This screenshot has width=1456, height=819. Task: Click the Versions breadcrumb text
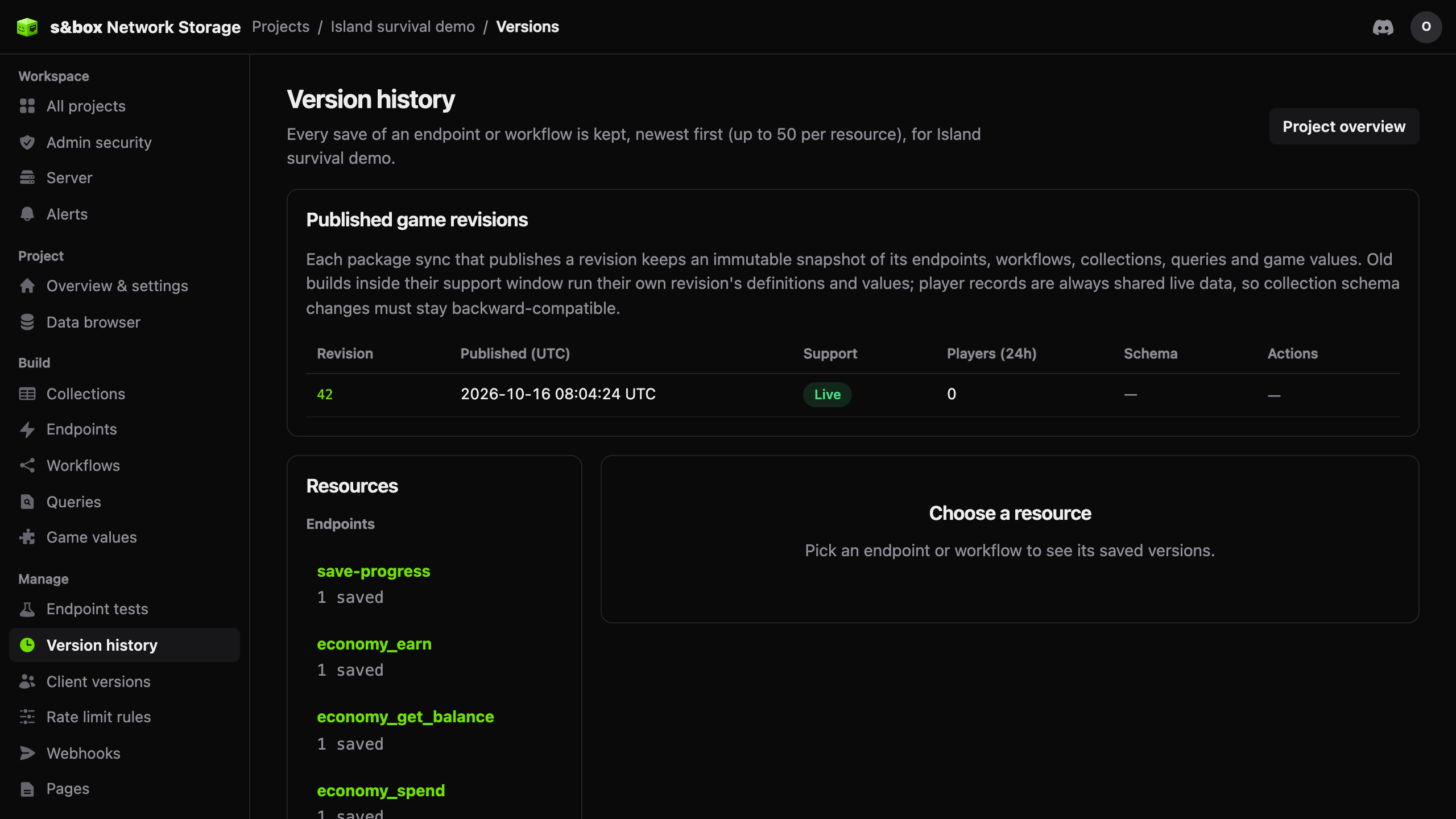[528, 27]
